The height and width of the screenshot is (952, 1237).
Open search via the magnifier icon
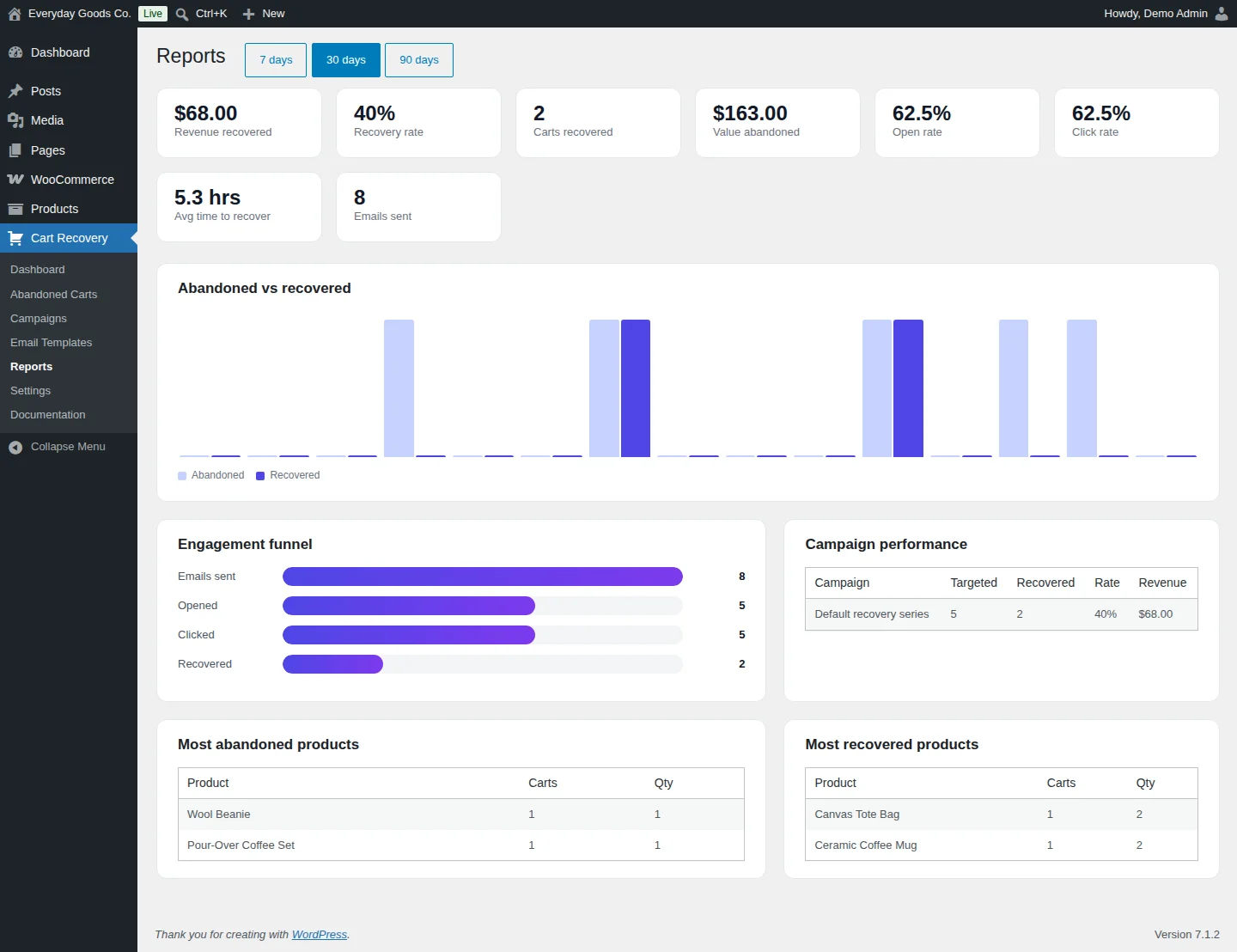(x=182, y=14)
